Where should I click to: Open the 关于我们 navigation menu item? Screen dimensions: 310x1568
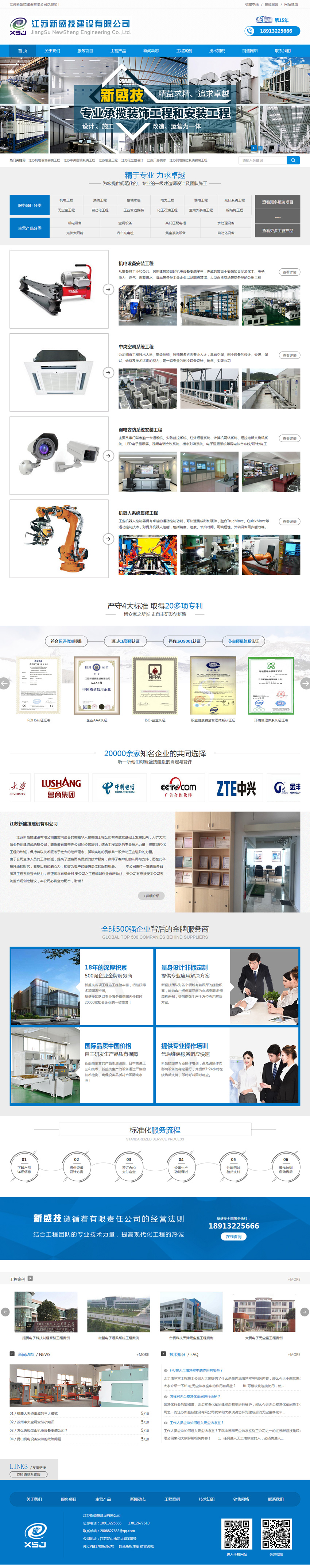[52, 50]
